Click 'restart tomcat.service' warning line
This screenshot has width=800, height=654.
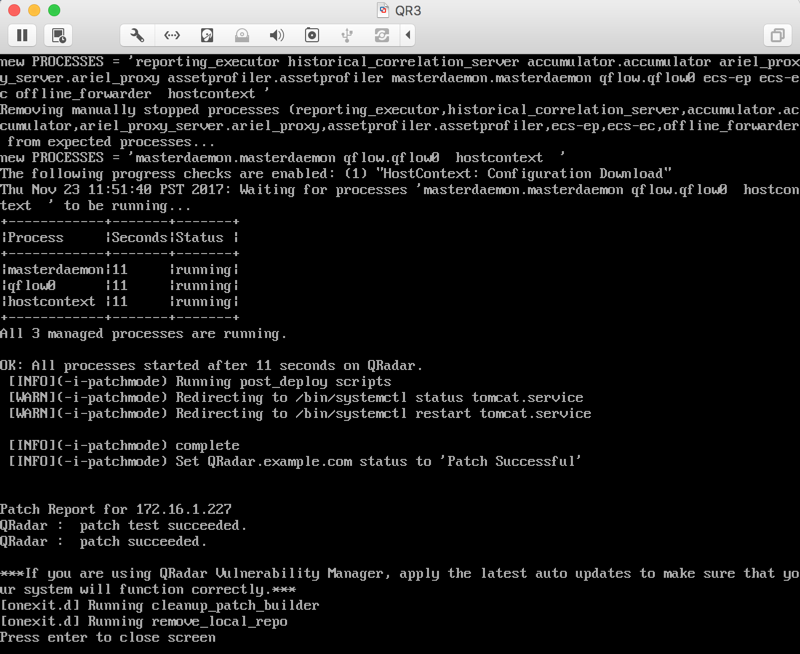[x=299, y=414]
